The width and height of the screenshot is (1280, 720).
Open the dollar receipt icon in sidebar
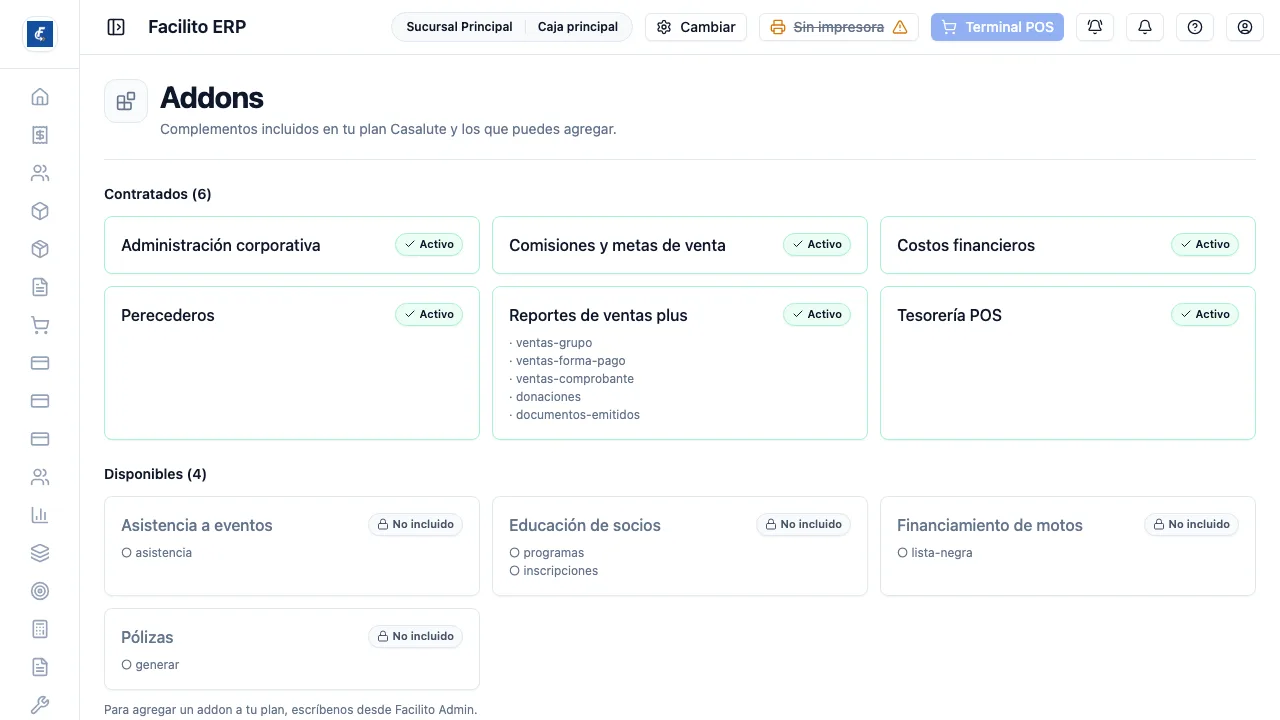[40, 135]
